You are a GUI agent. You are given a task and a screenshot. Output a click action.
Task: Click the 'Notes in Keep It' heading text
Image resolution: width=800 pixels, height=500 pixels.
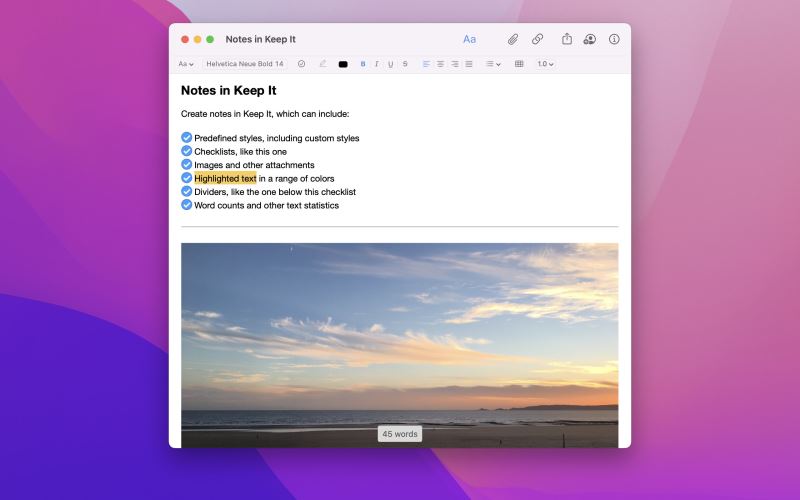(229, 90)
